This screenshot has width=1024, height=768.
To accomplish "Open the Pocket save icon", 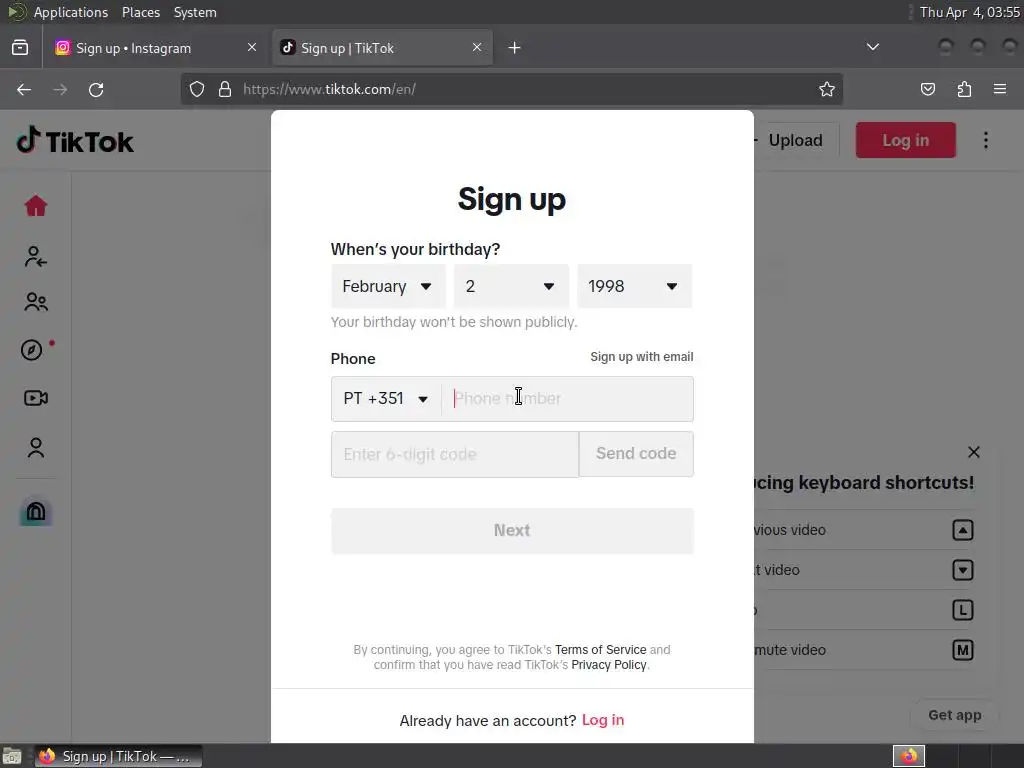I will pyautogui.click(x=928, y=89).
